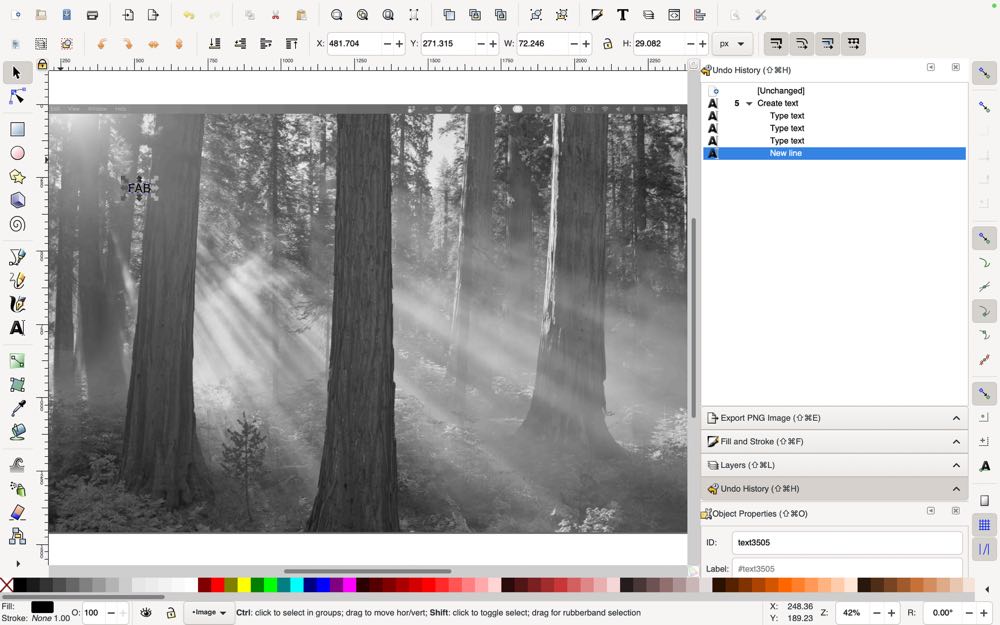Increase the width W value

tap(586, 43)
